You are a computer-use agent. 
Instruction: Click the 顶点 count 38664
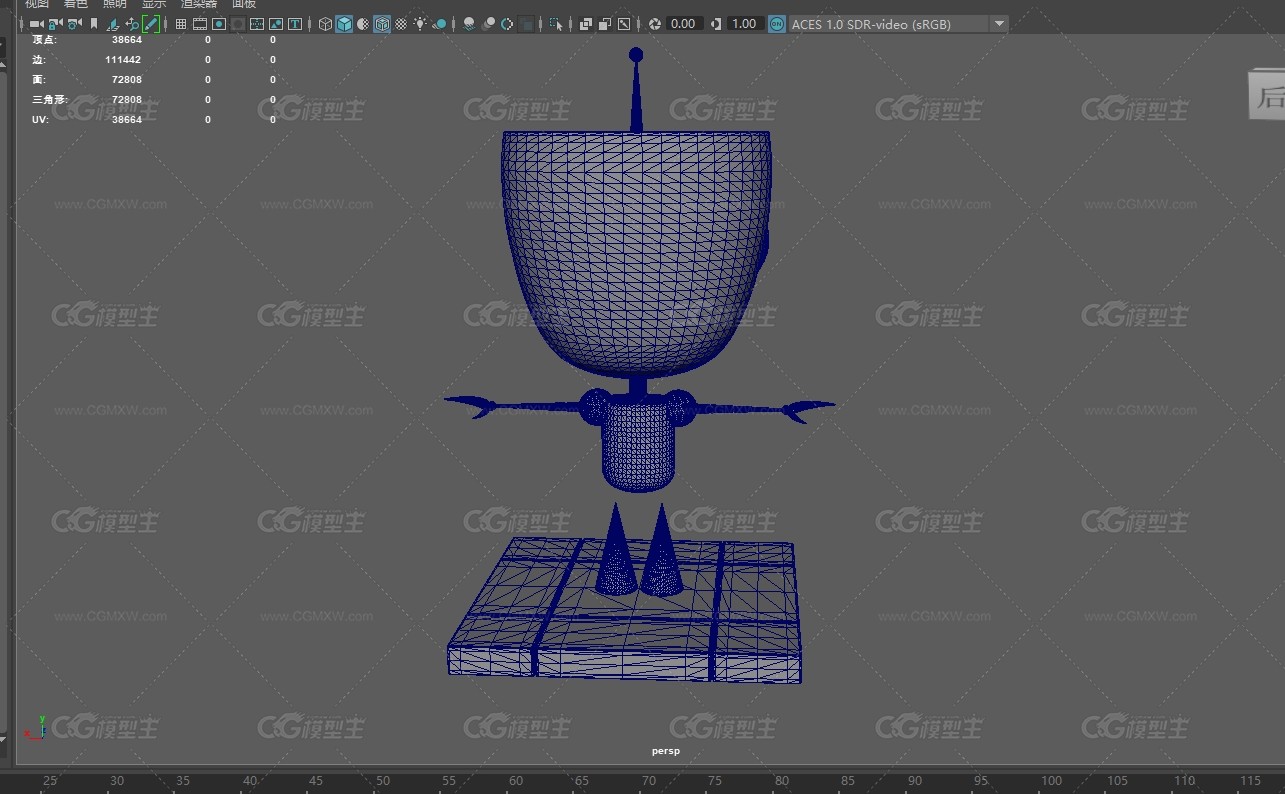tap(127, 40)
